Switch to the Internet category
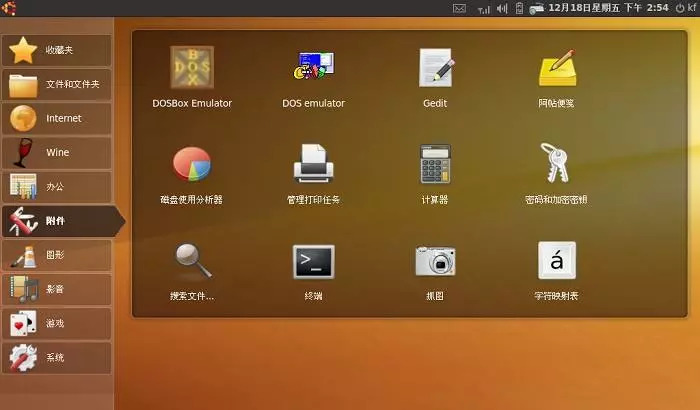Image resolution: width=700 pixels, height=410 pixels. 57,118
